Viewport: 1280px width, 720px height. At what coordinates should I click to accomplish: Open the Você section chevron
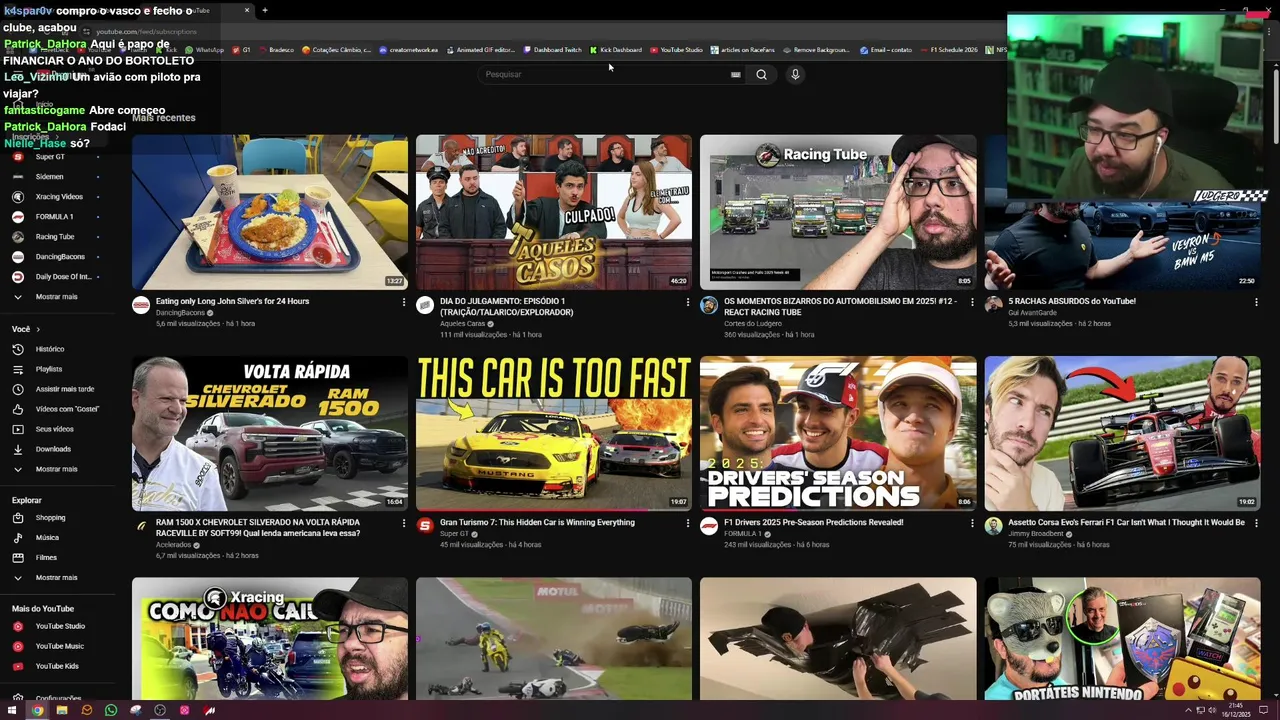point(38,329)
